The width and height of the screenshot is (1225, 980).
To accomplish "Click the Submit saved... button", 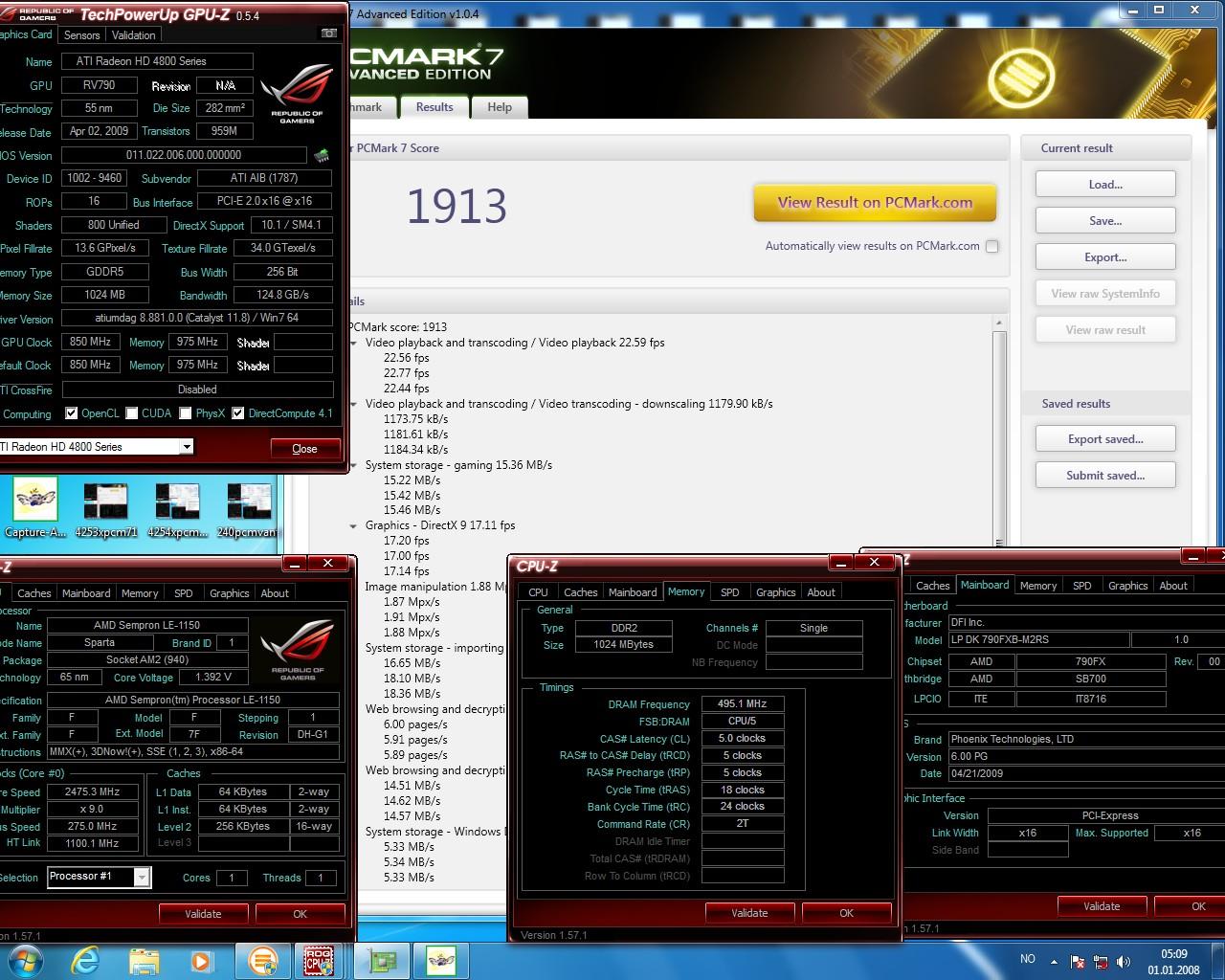I will (x=1105, y=476).
